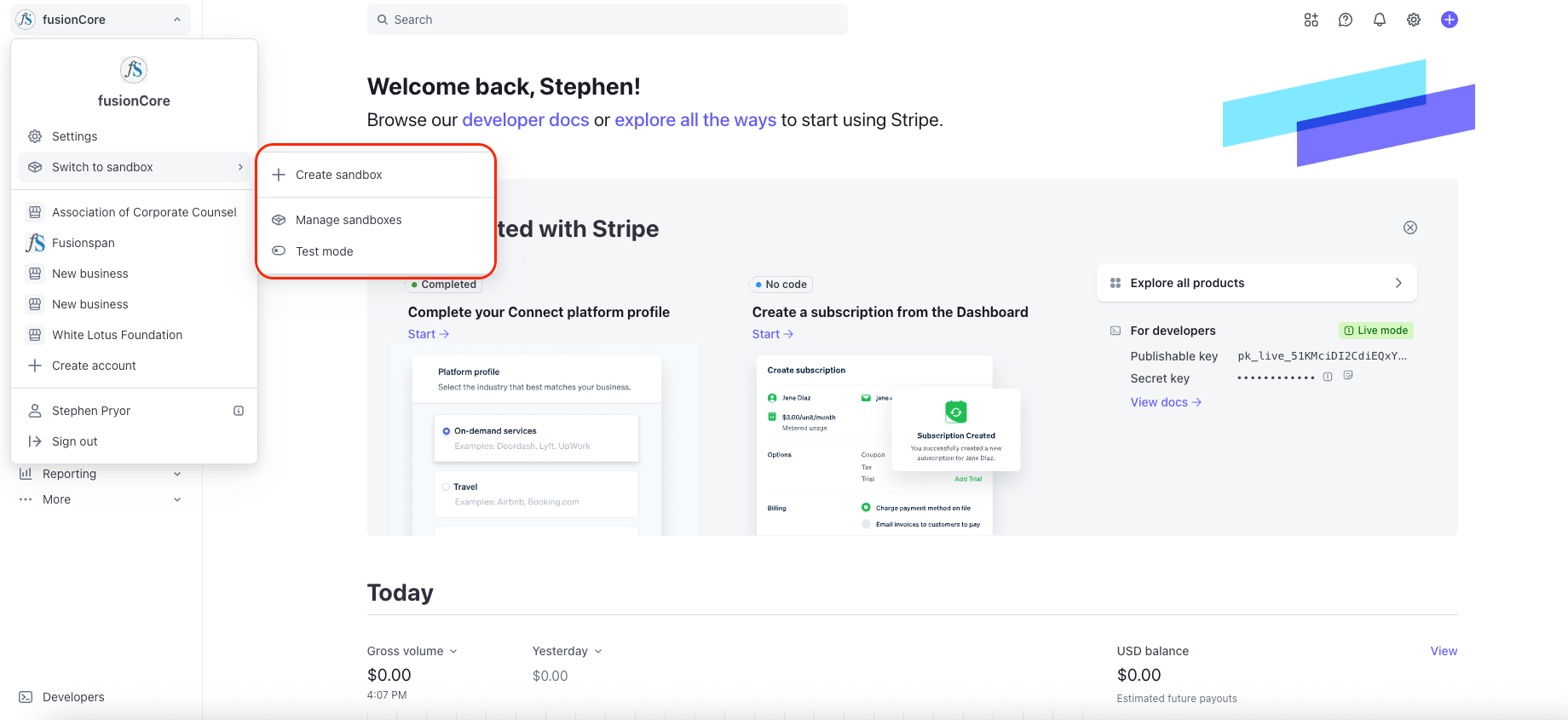
Task: Click the Manage sandboxes cube icon
Action: (279, 220)
